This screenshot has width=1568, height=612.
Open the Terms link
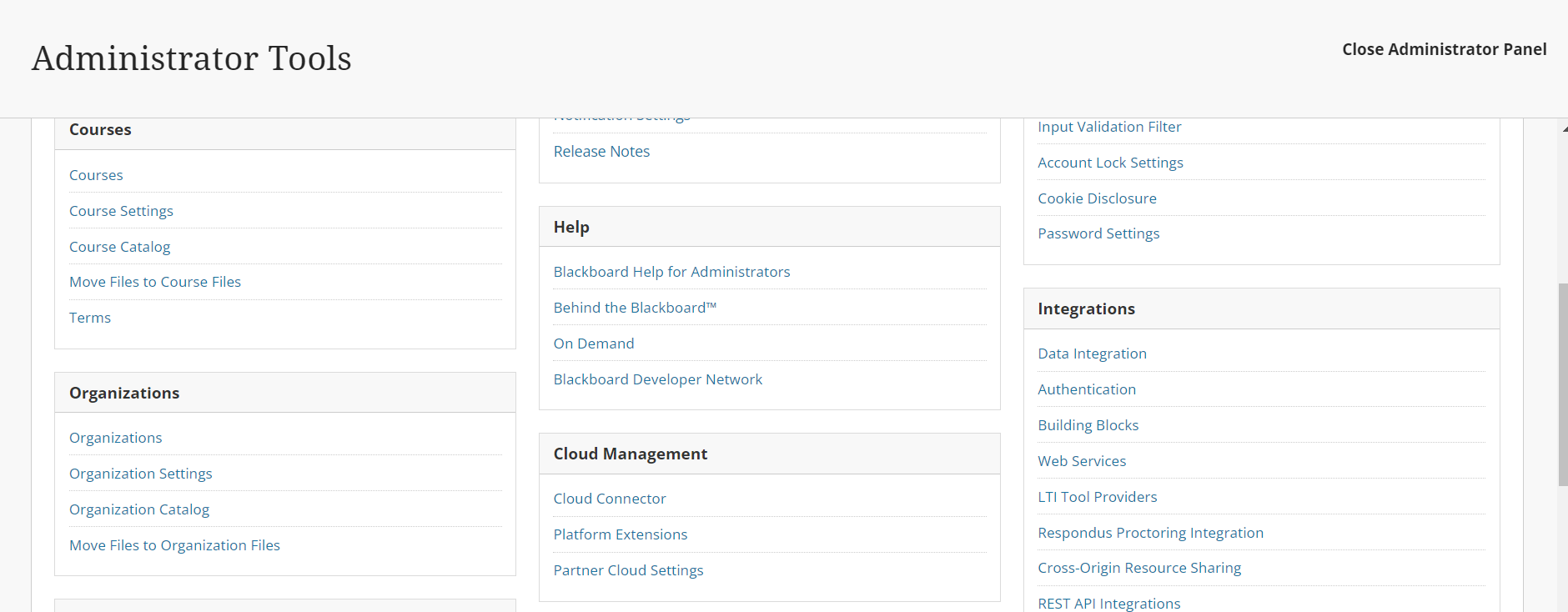pyautogui.click(x=90, y=318)
